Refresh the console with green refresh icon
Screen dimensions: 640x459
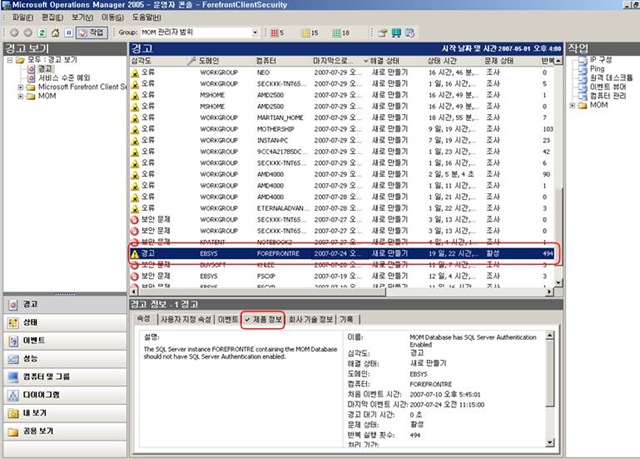pyautogui.click(x=42, y=33)
